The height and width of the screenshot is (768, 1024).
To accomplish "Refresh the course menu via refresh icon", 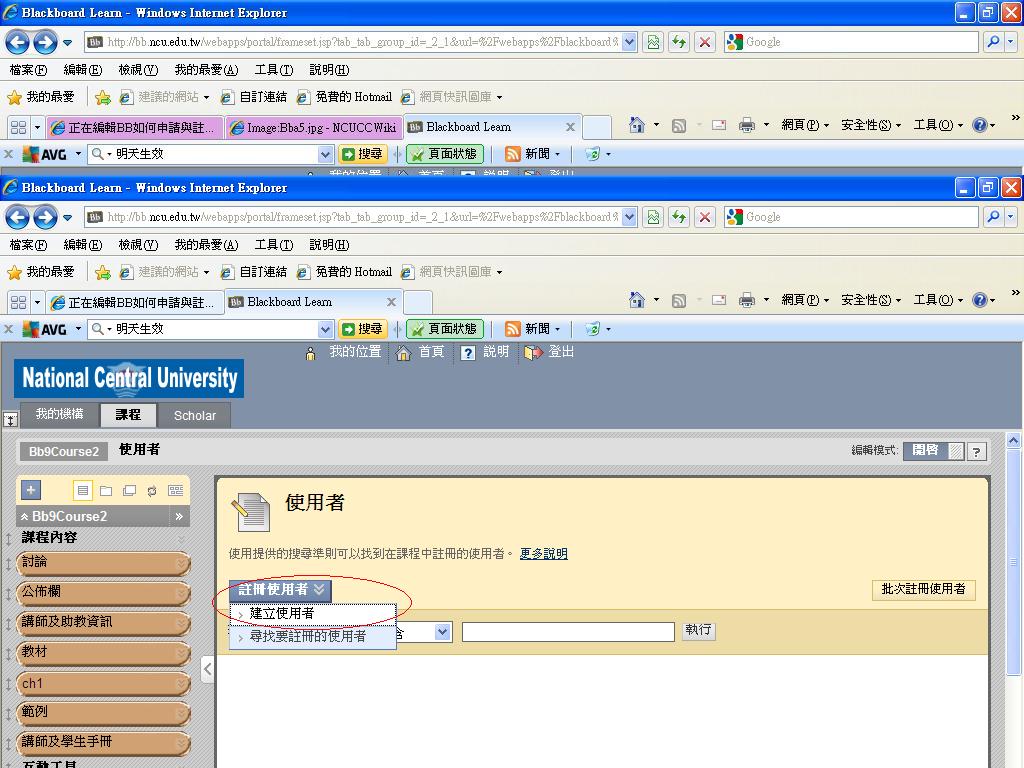I will pos(152,490).
